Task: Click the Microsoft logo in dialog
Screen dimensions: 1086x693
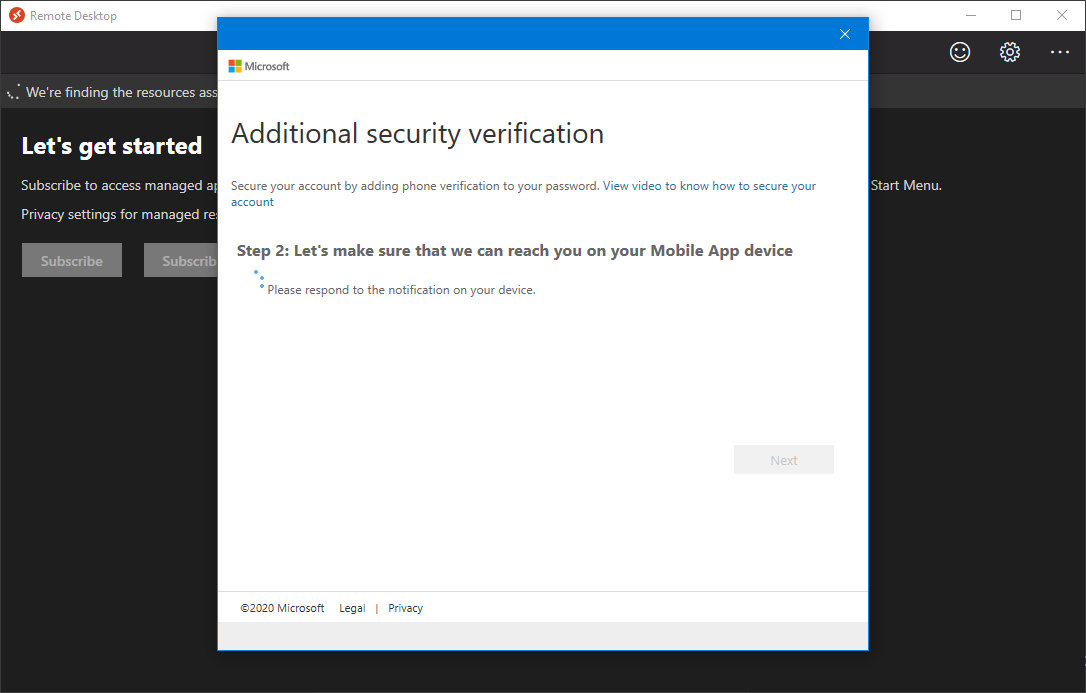Action: click(259, 66)
